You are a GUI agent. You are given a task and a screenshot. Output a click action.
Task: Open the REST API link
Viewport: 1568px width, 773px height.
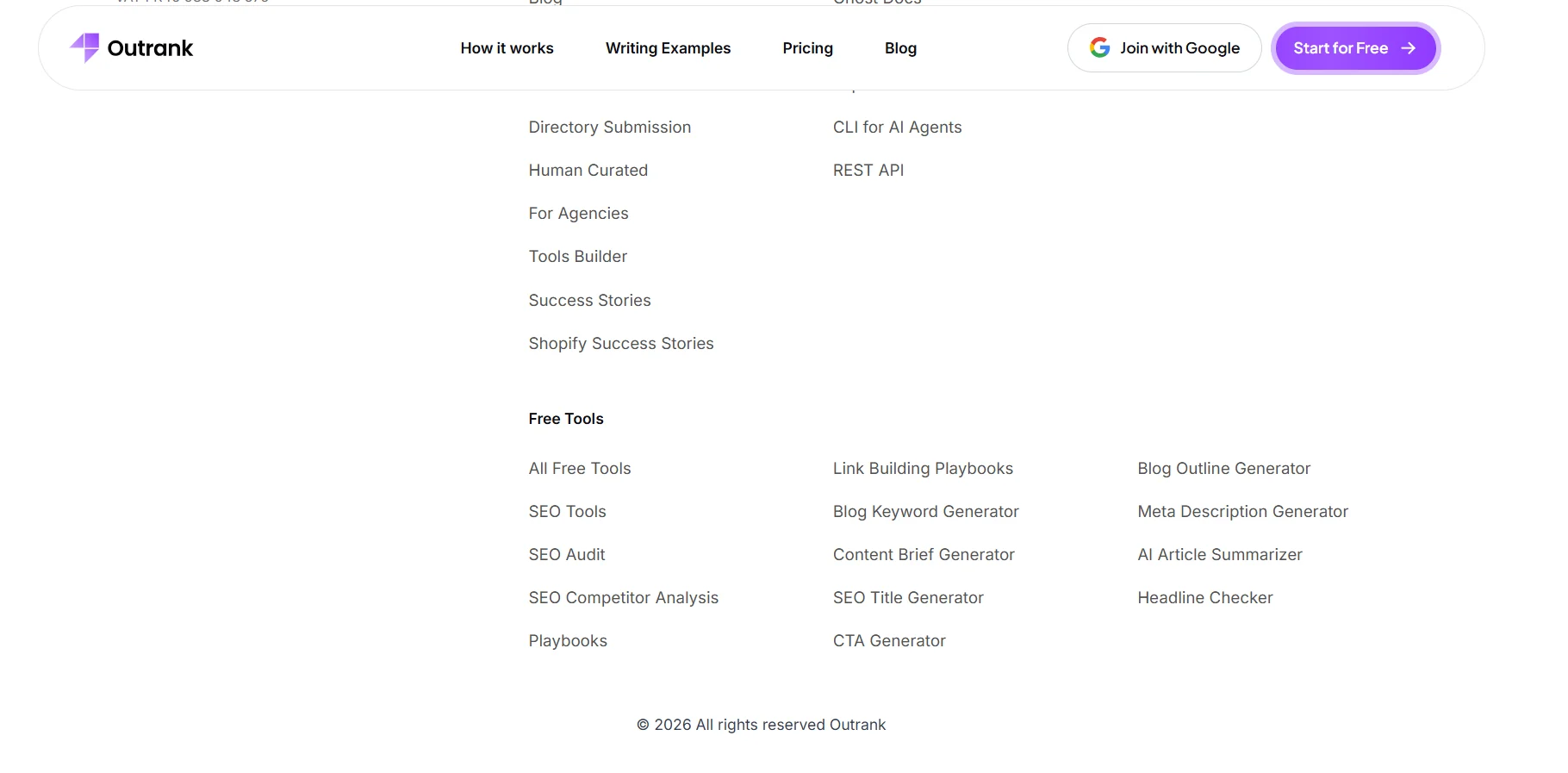pyautogui.click(x=868, y=171)
